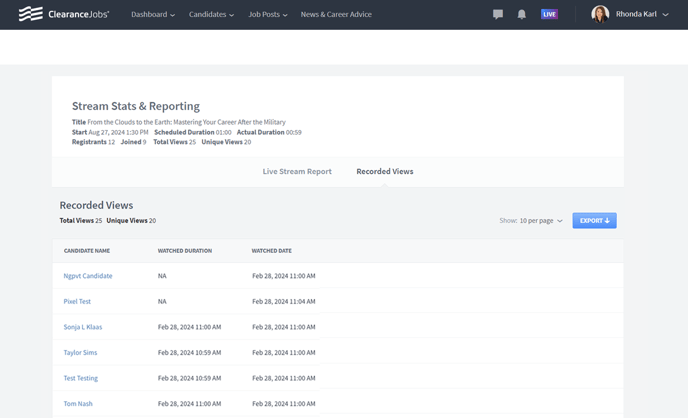The height and width of the screenshot is (418, 688).
Task: Select the Recorded Views tab
Action: pyautogui.click(x=385, y=172)
